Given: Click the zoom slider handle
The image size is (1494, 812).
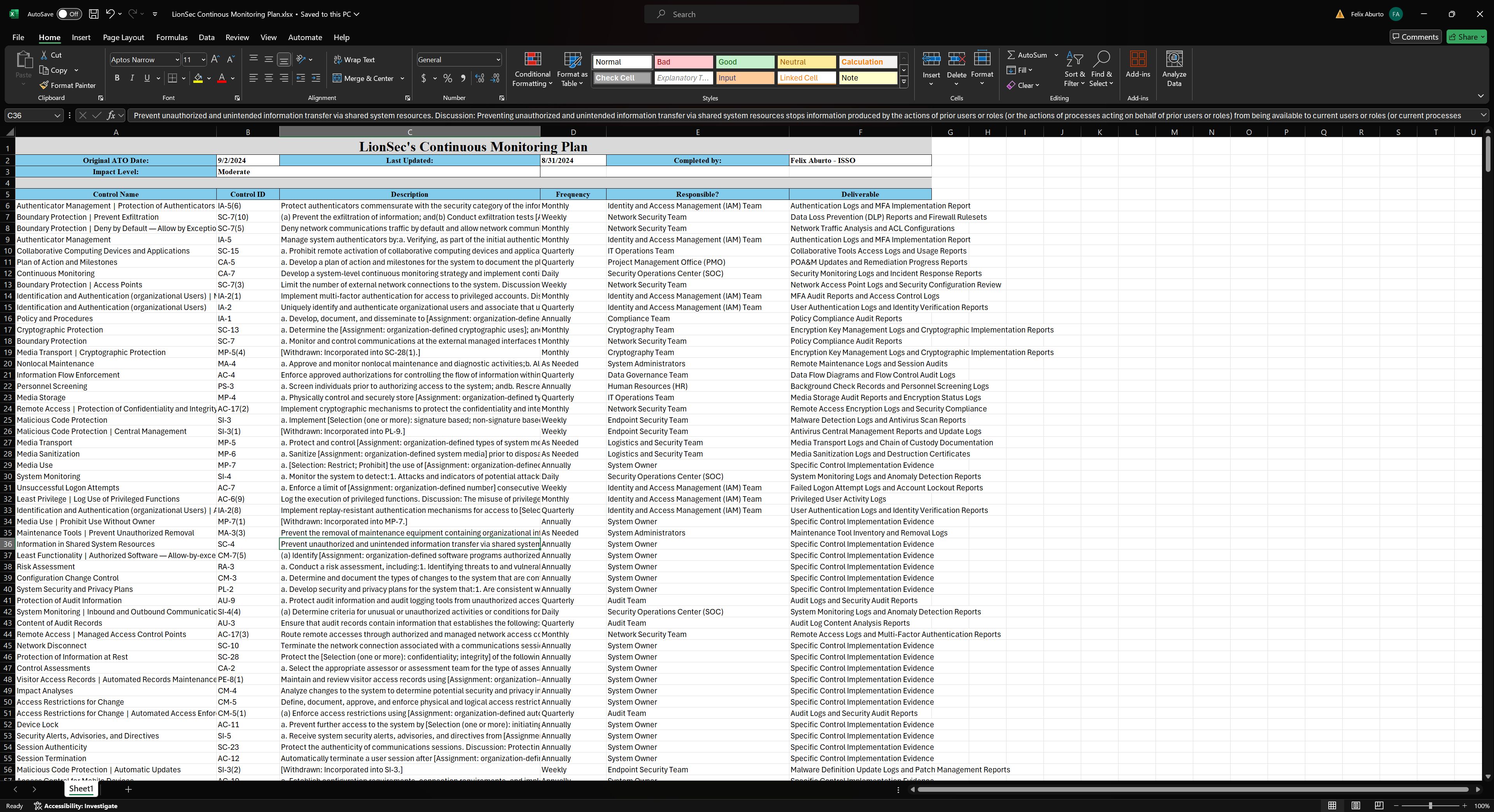Looking at the screenshot, I should [1430, 806].
